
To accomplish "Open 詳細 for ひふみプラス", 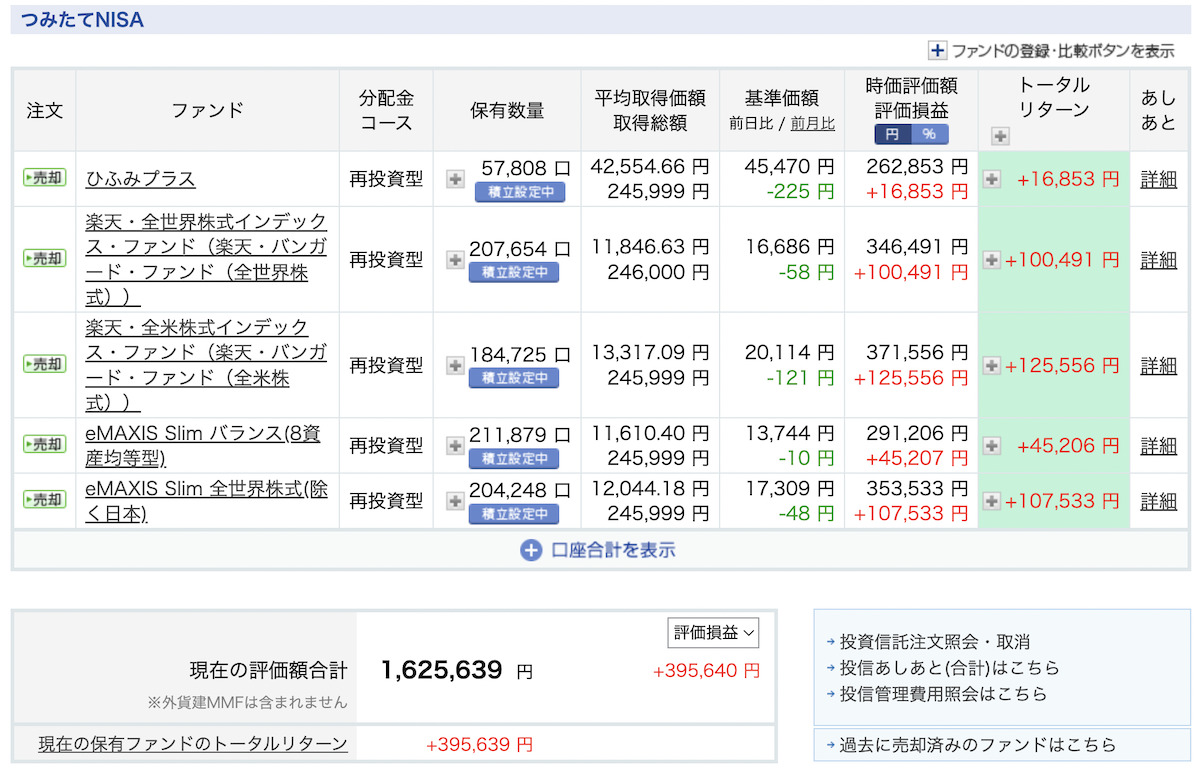I will [x=1159, y=180].
